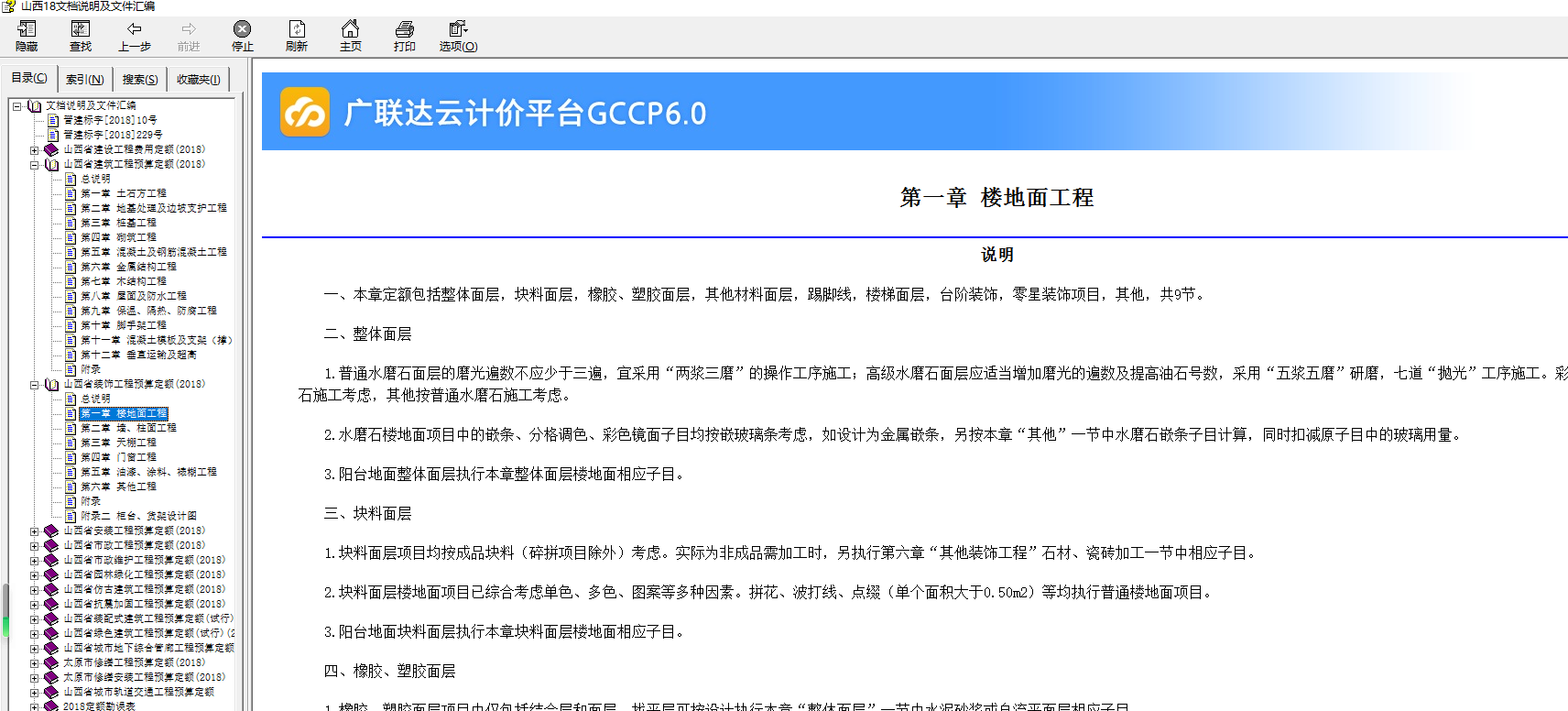The width and height of the screenshot is (1568, 711).
Task: Open 第九章 保温、隔热、防腐工程
Action: pos(148,311)
